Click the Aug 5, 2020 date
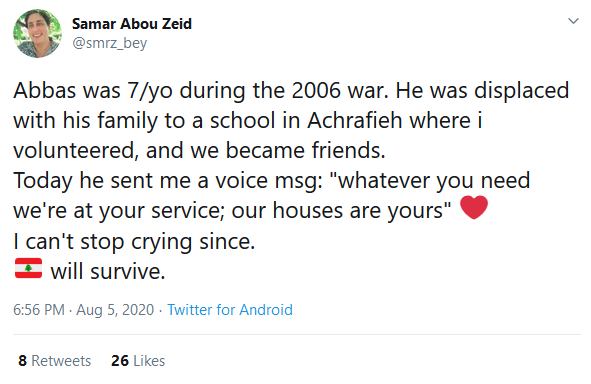 [115, 310]
